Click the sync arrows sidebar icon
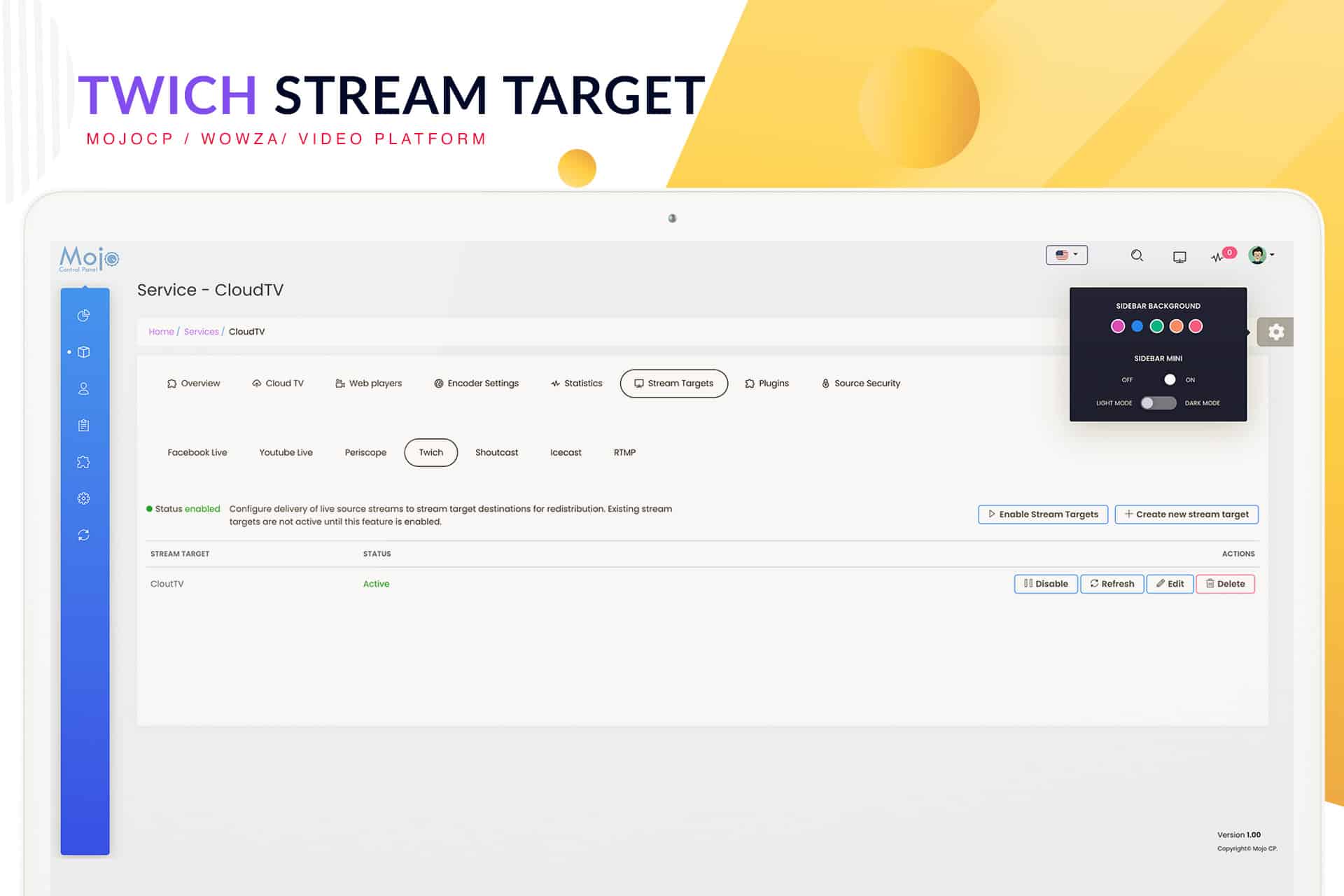The width and height of the screenshot is (1344, 896). [83, 535]
